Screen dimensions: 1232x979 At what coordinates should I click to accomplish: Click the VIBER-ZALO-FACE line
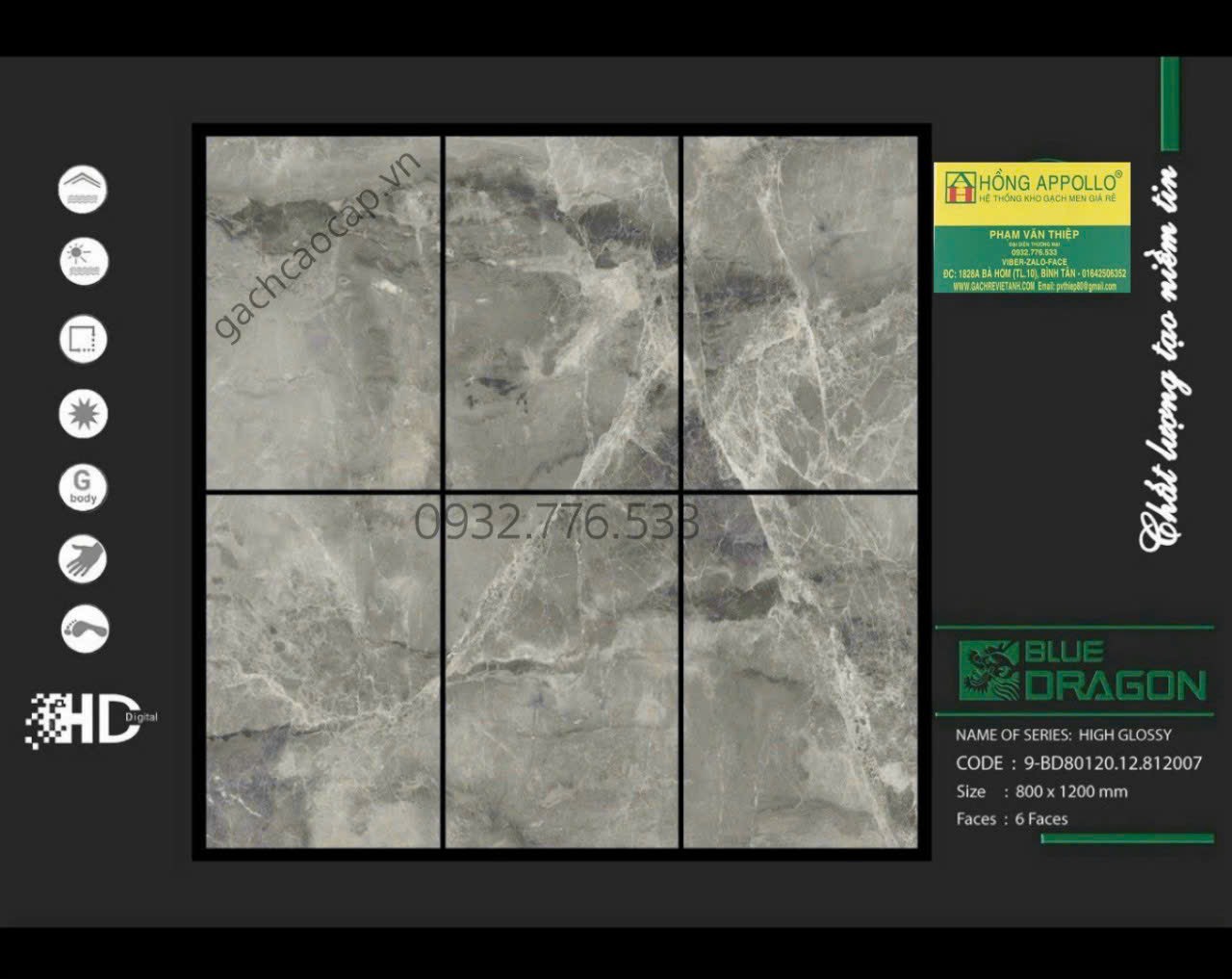point(1035,262)
